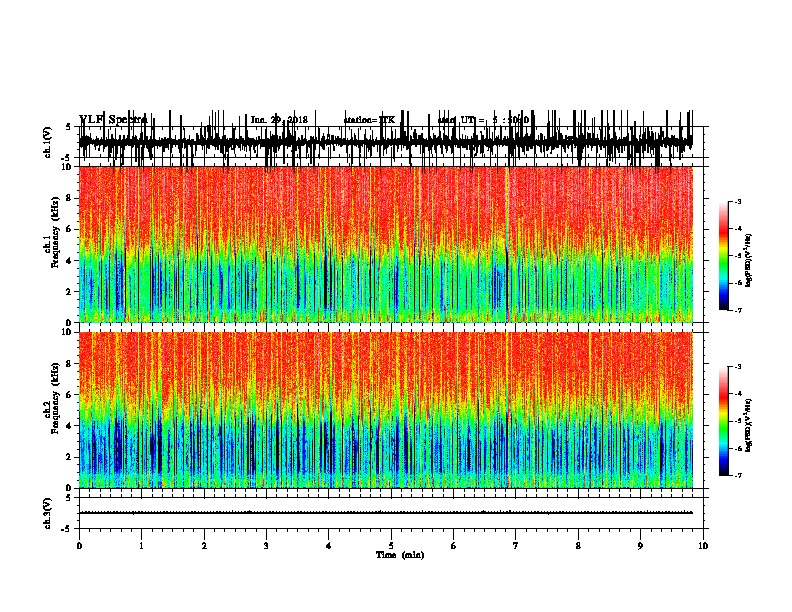Click the time tick label '1'
Viewport: 792px width, 612px height.
(141, 546)
